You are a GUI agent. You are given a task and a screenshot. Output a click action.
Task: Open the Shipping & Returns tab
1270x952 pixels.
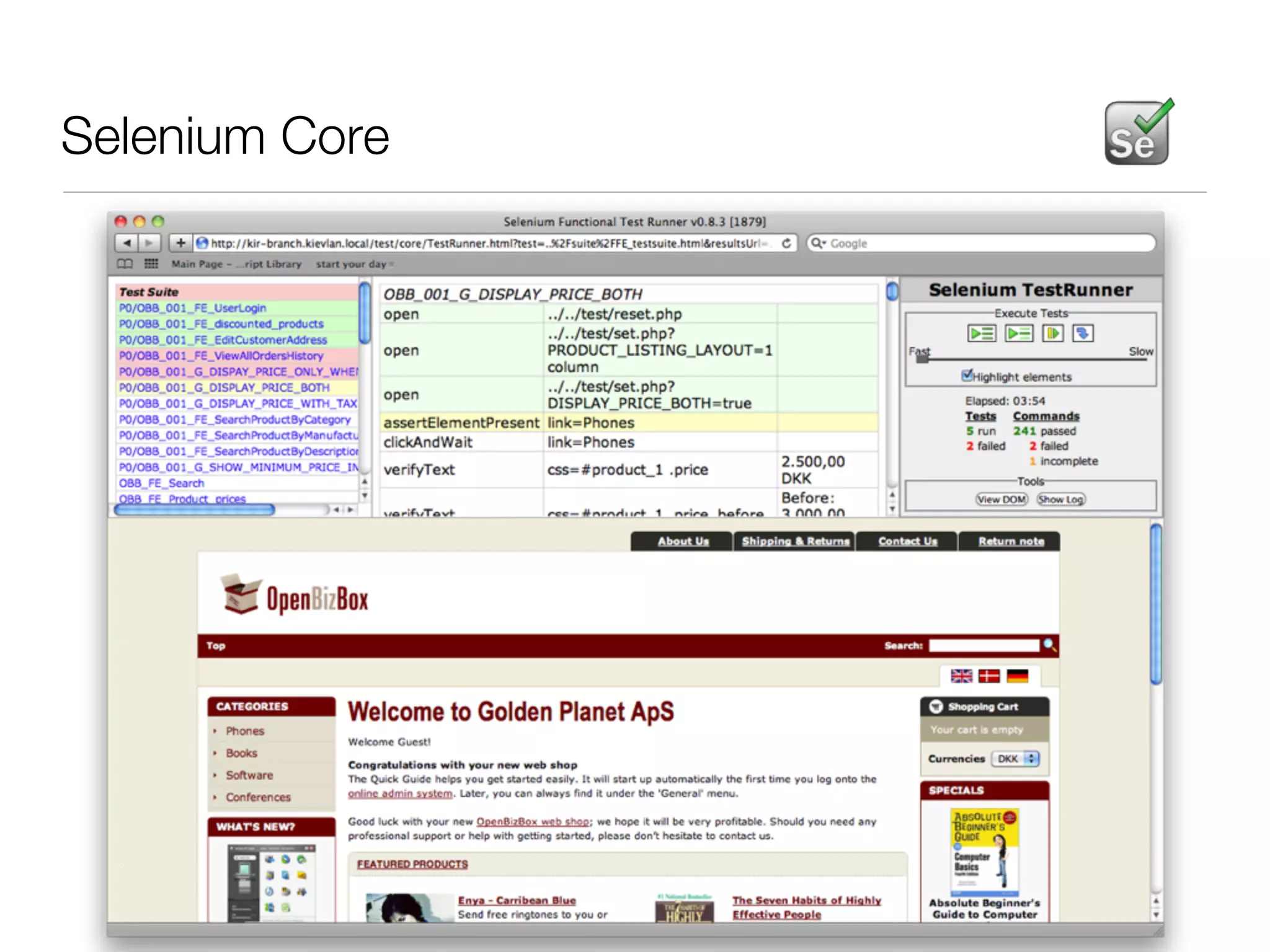(795, 541)
